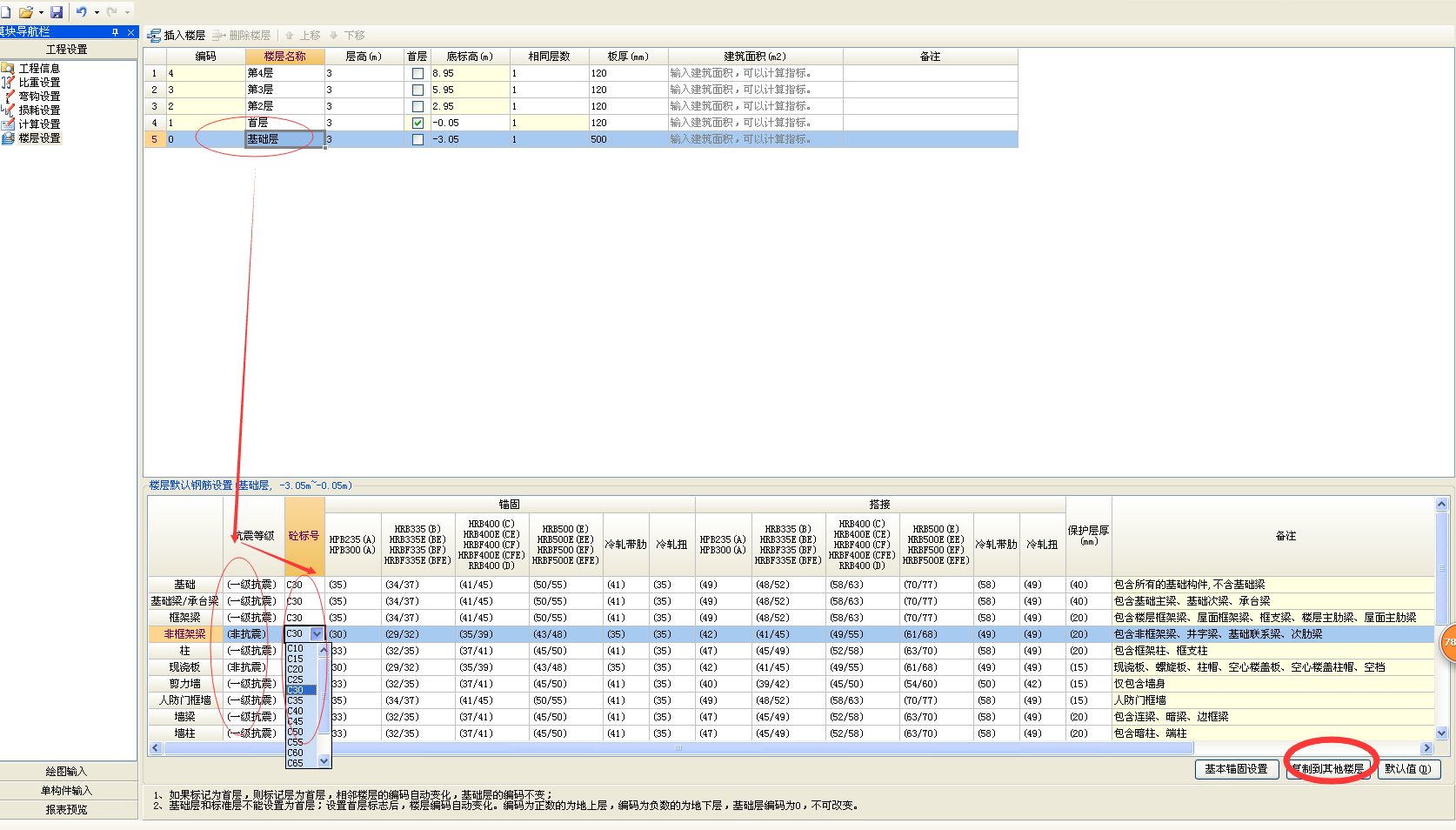Click the 8.95 bottom elevation cell
Screen dimensions: 1456x830
click(470, 73)
